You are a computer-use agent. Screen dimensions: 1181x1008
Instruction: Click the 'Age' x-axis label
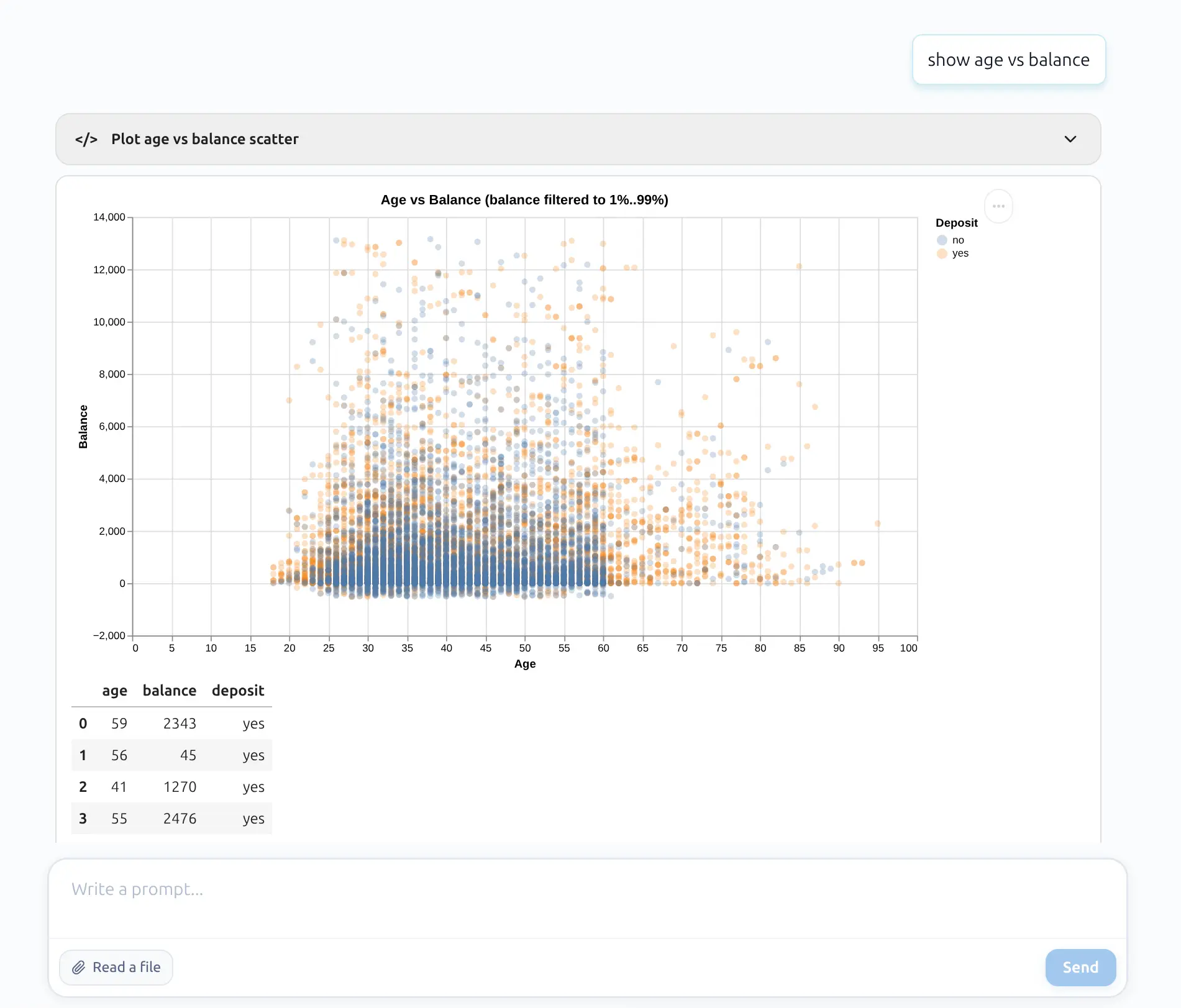click(x=524, y=664)
